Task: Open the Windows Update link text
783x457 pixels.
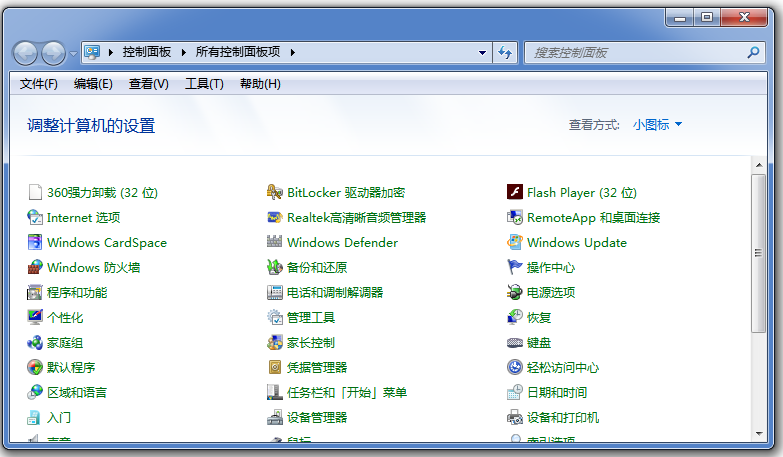Action: [577, 243]
